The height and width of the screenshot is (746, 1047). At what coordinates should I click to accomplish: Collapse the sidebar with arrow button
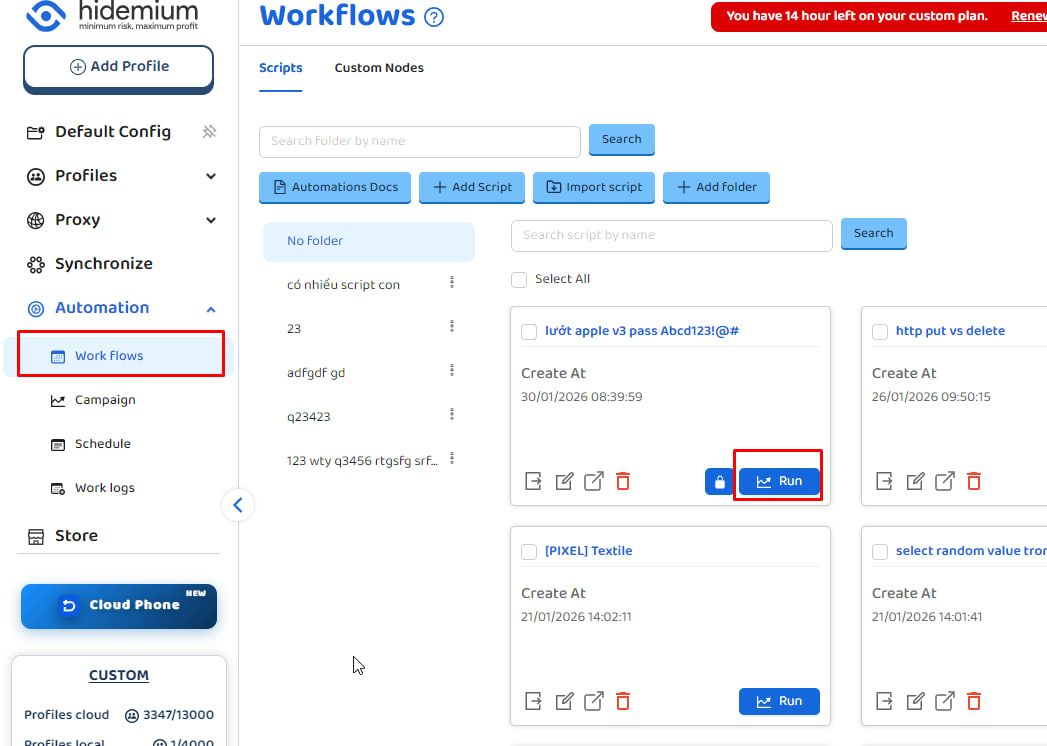[x=238, y=505]
